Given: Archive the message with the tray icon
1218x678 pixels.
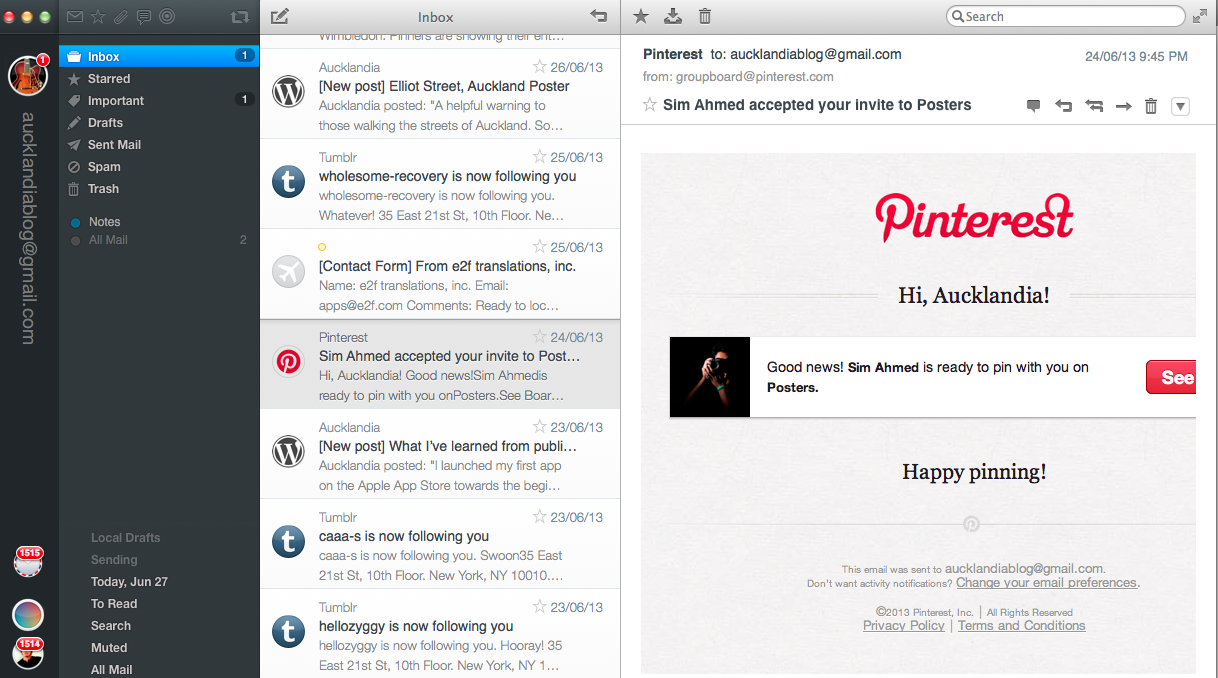Looking at the screenshot, I should click(x=673, y=16).
